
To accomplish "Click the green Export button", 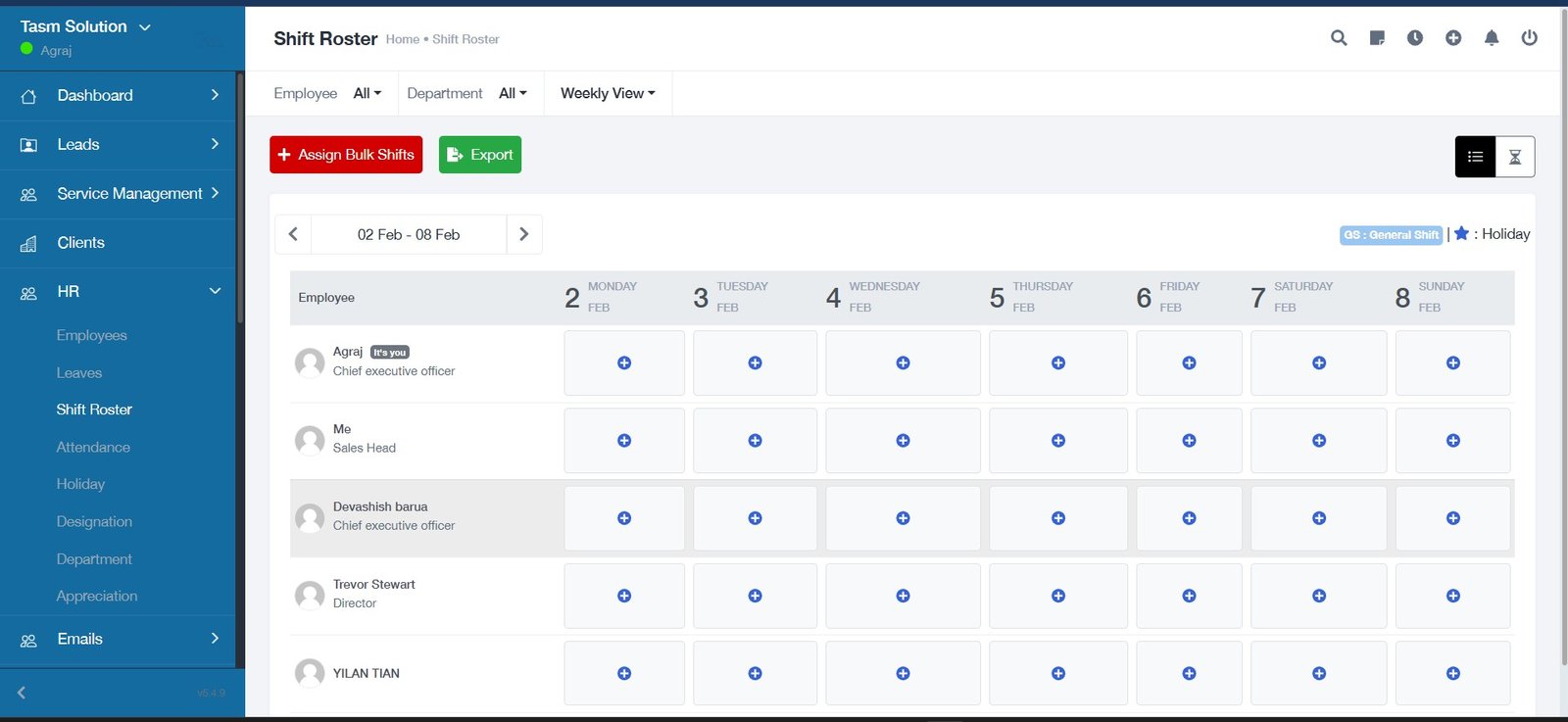I will [x=480, y=155].
